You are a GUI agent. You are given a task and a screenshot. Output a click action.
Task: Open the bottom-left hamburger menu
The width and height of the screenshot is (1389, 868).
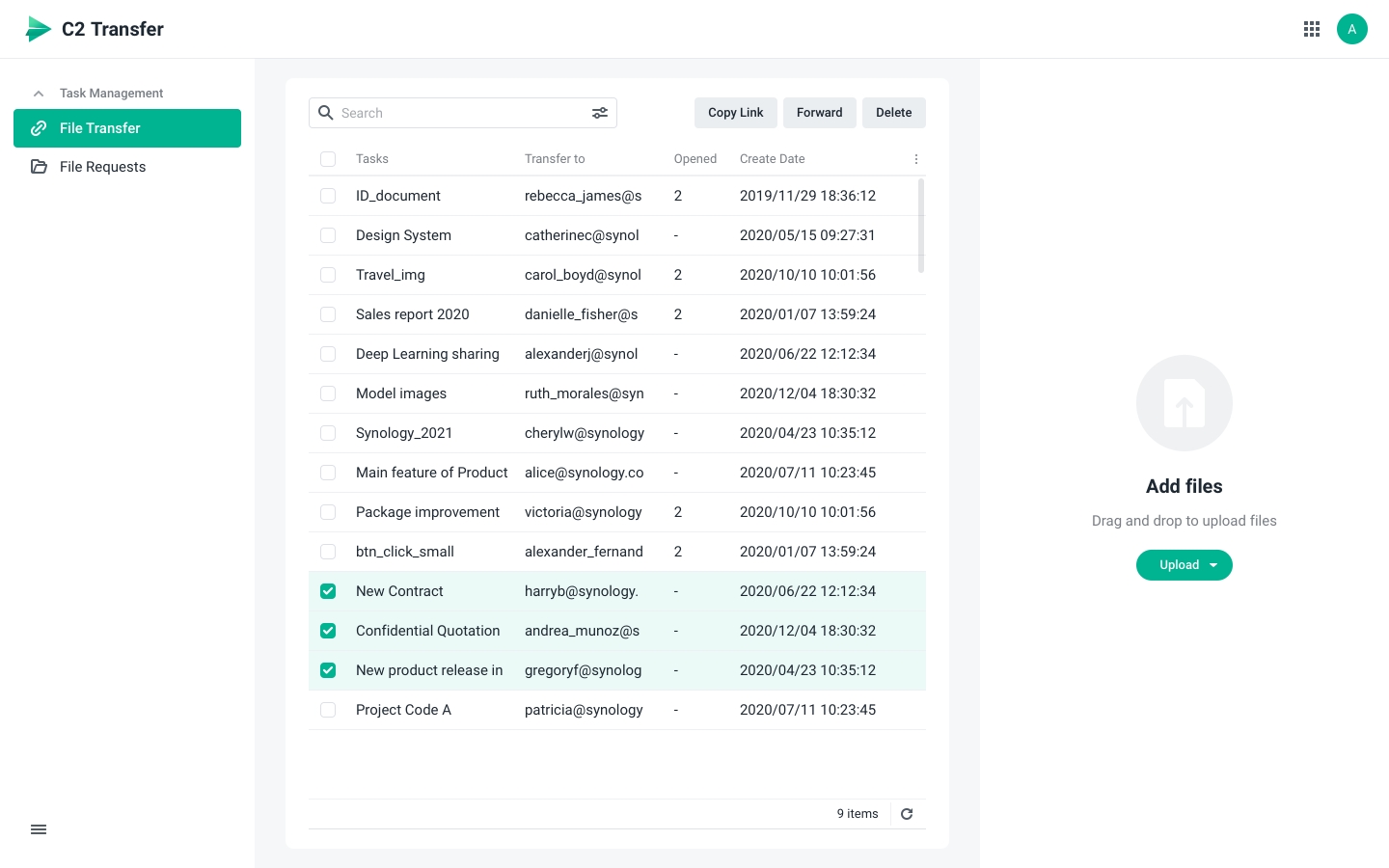coord(39,829)
